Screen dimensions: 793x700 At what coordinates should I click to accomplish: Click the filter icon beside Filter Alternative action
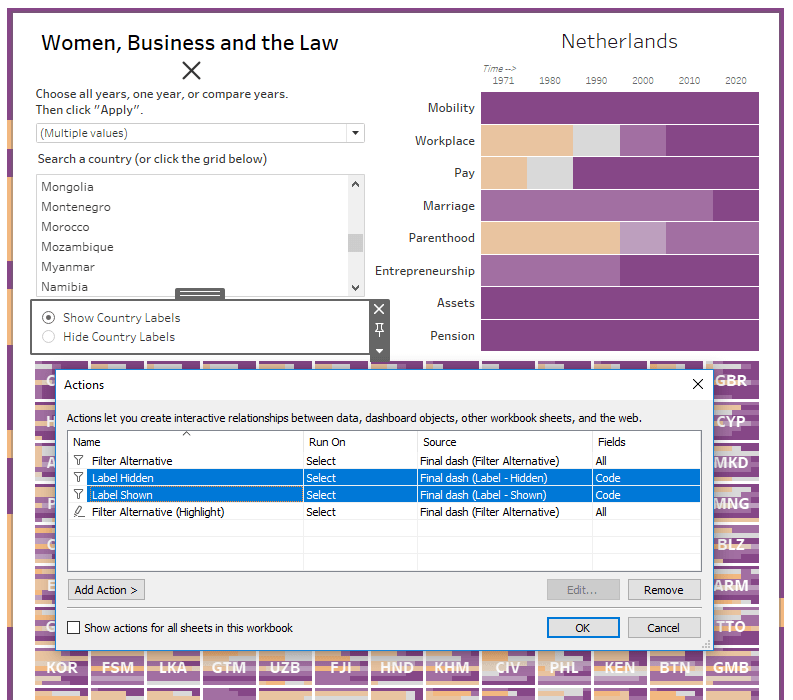click(x=79, y=461)
